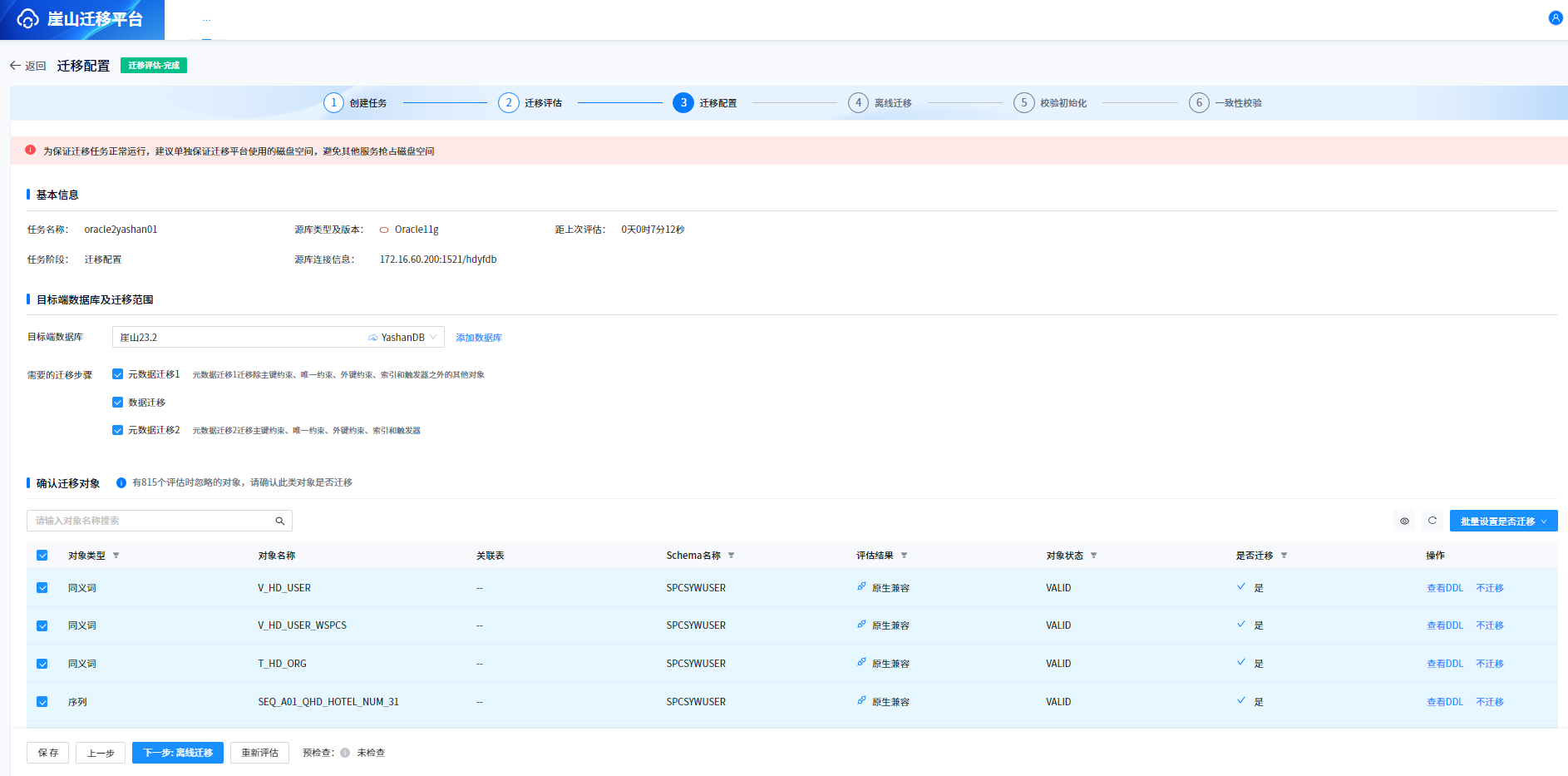Screen dimensions: 1568x776
Task: Click the 对象状态 filter funnel icon
Action: pyautogui.click(x=1093, y=556)
